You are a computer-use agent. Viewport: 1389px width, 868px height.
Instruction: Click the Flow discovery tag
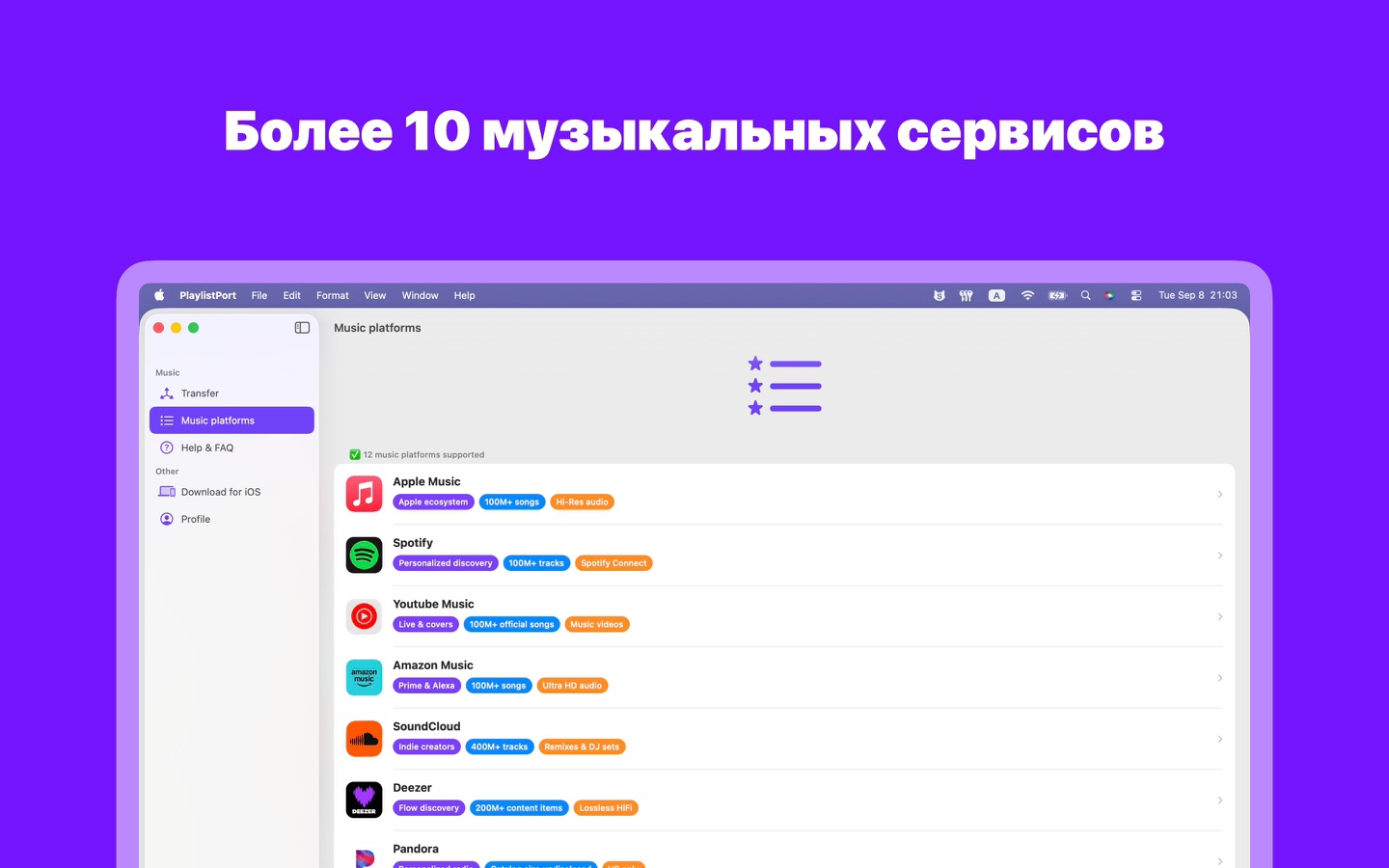click(x=429, y=808)
